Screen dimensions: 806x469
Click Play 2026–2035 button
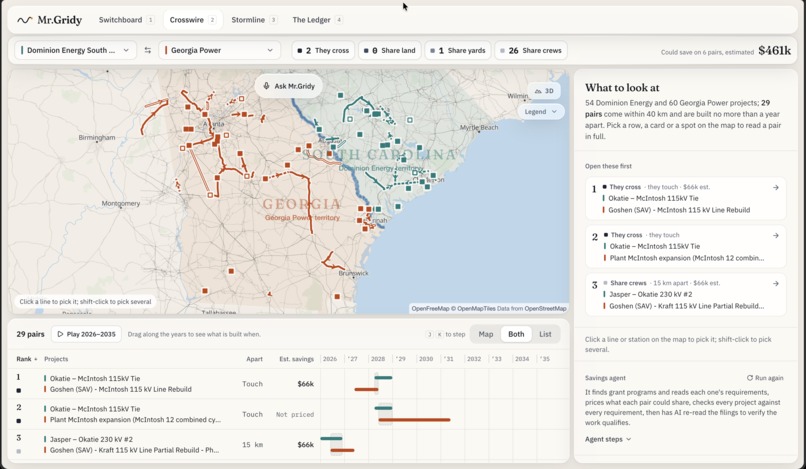[86, 334]
